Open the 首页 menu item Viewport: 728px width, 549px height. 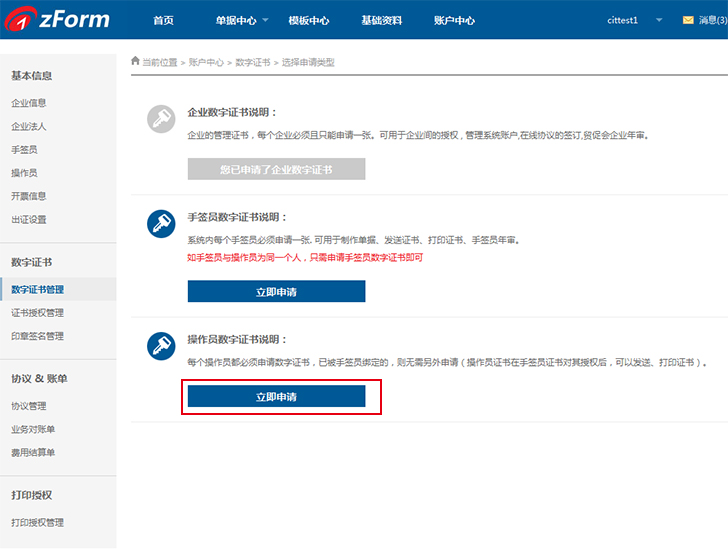pos(163,20)
